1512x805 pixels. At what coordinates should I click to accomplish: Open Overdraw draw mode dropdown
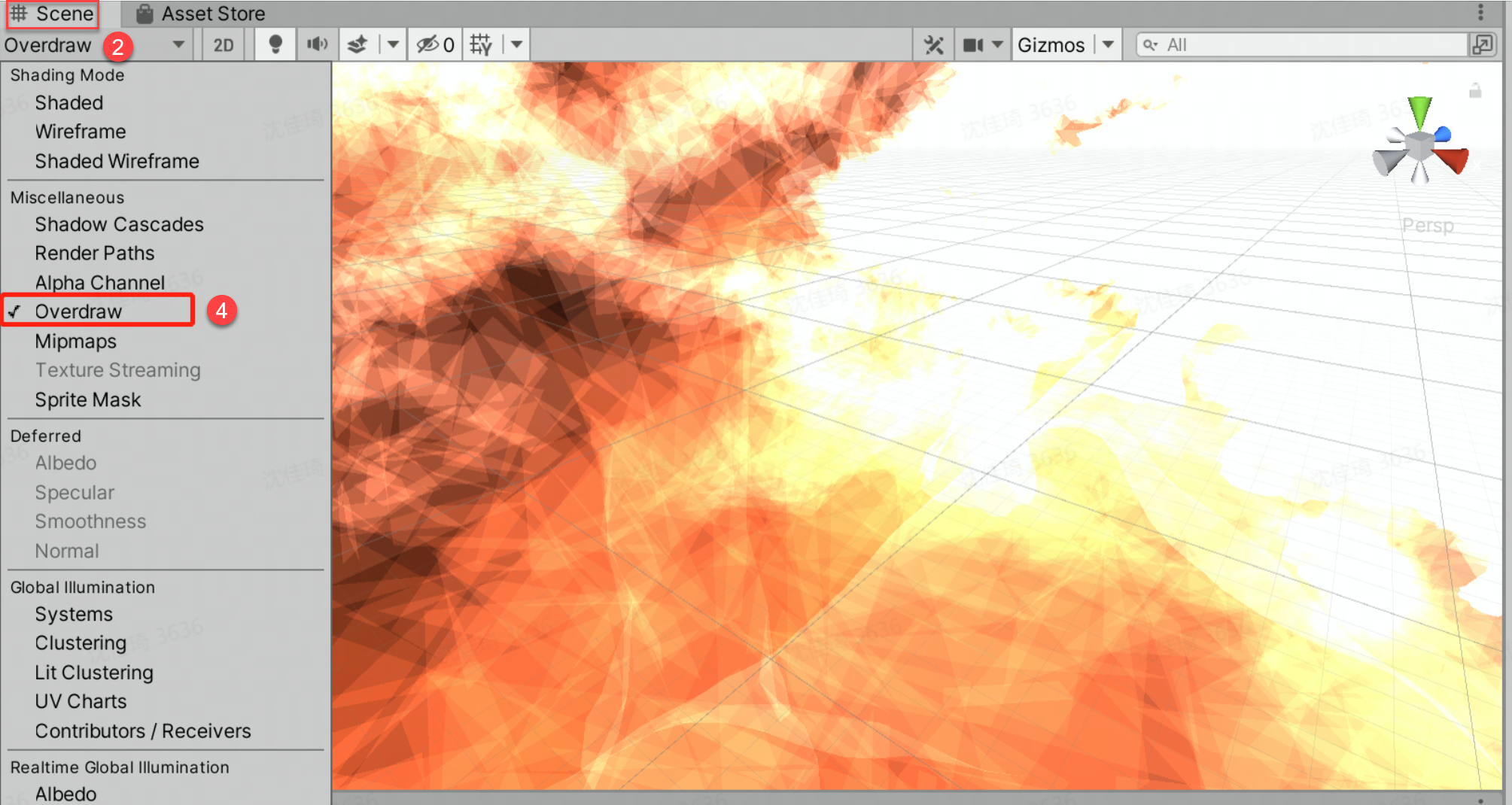point(96,45)
